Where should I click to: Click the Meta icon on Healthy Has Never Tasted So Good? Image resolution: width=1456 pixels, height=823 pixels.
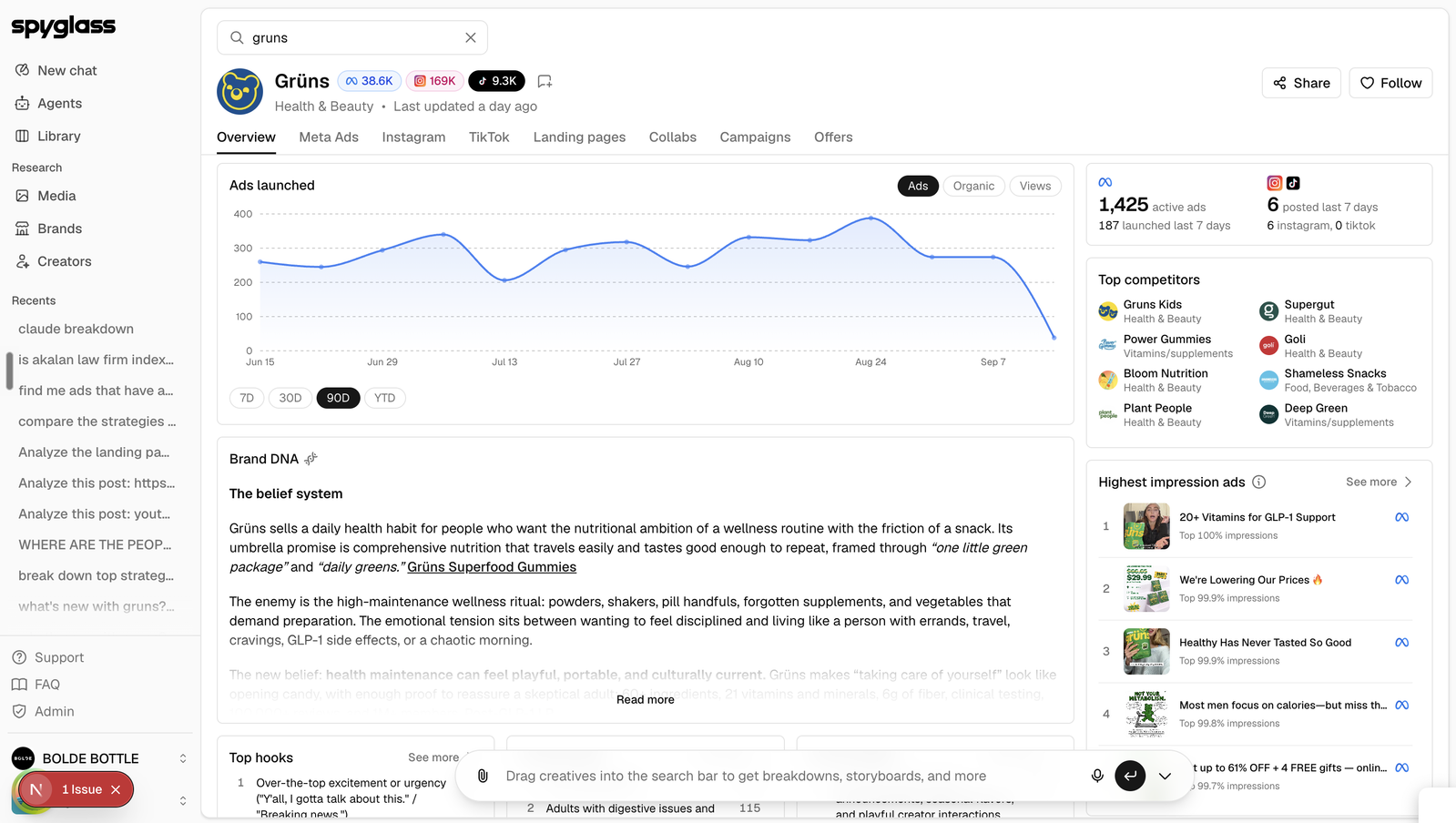pyautogui.click(x=1402, y=643)
